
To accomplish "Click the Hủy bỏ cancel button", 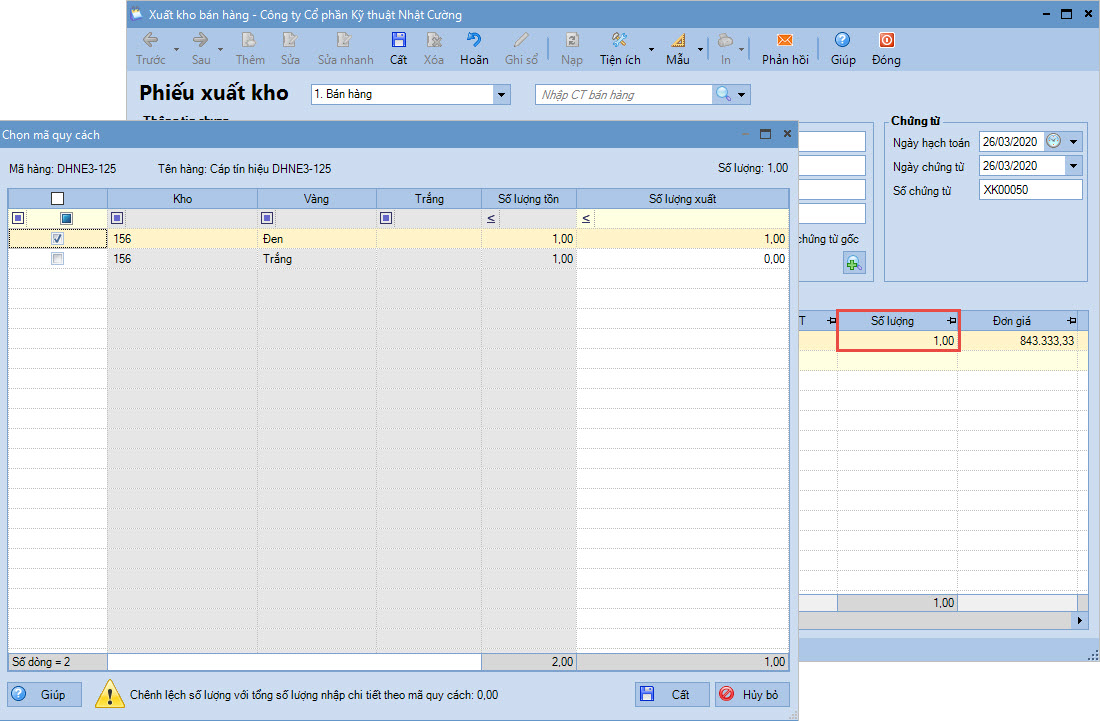I will coord(752,694).
